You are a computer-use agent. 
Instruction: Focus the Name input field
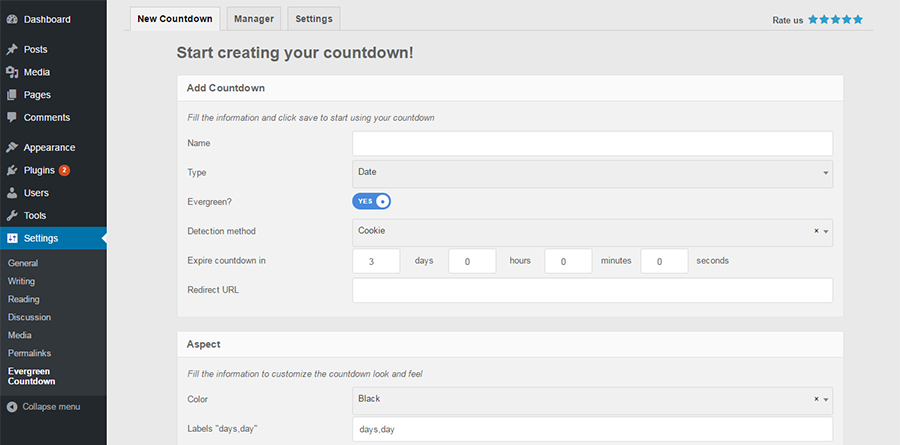592,144
